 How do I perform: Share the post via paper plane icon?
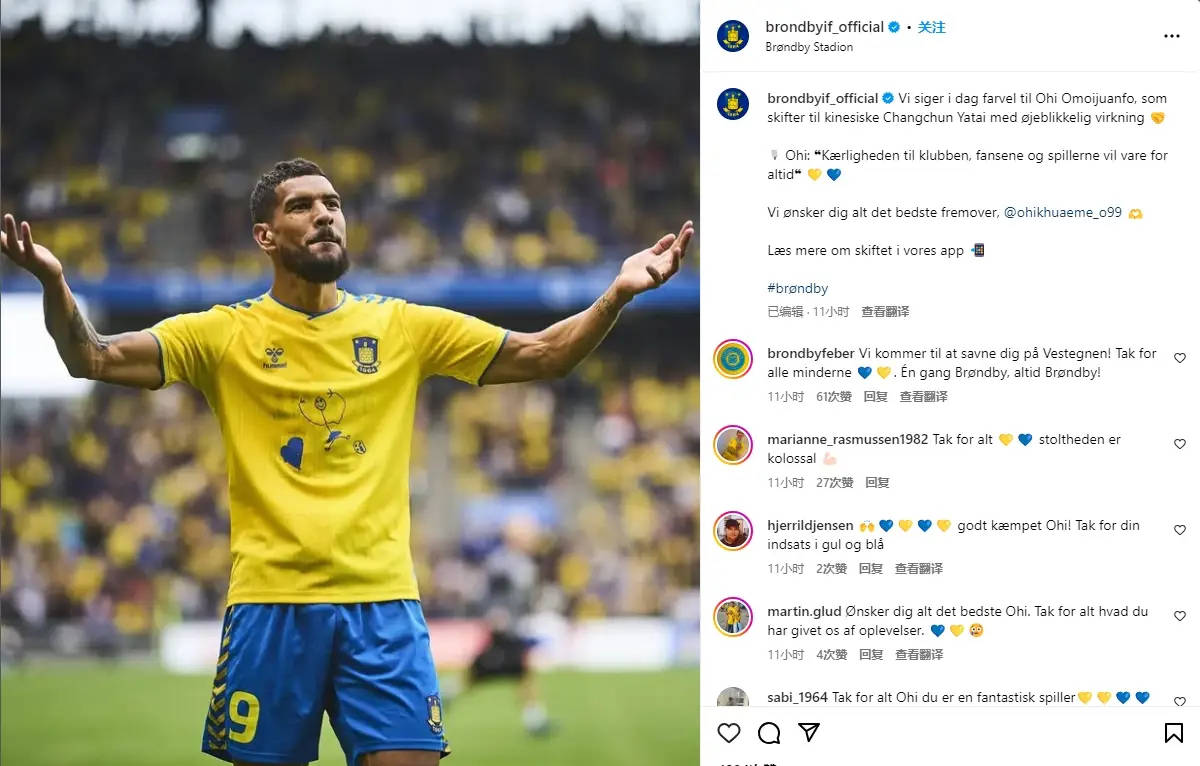pos(809,733)
